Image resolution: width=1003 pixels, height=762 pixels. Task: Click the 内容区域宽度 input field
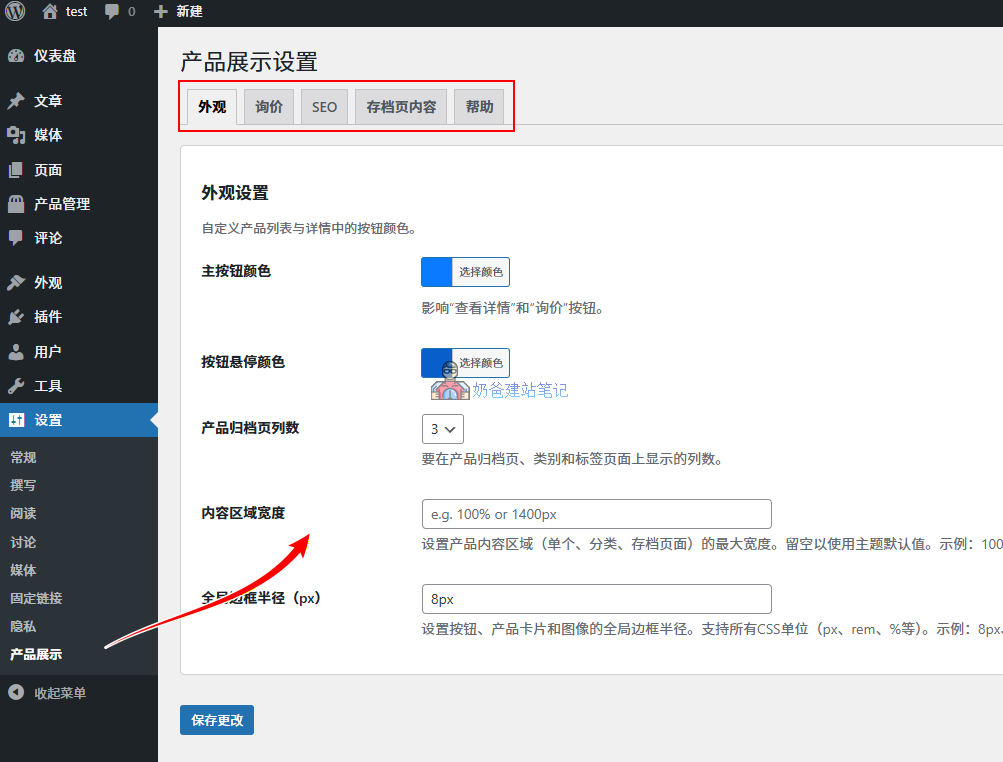point(596,513)
